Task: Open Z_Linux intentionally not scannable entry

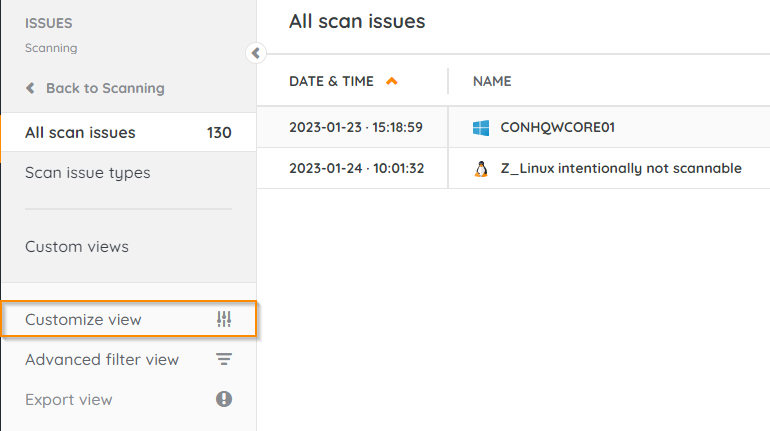Action: 621,168
